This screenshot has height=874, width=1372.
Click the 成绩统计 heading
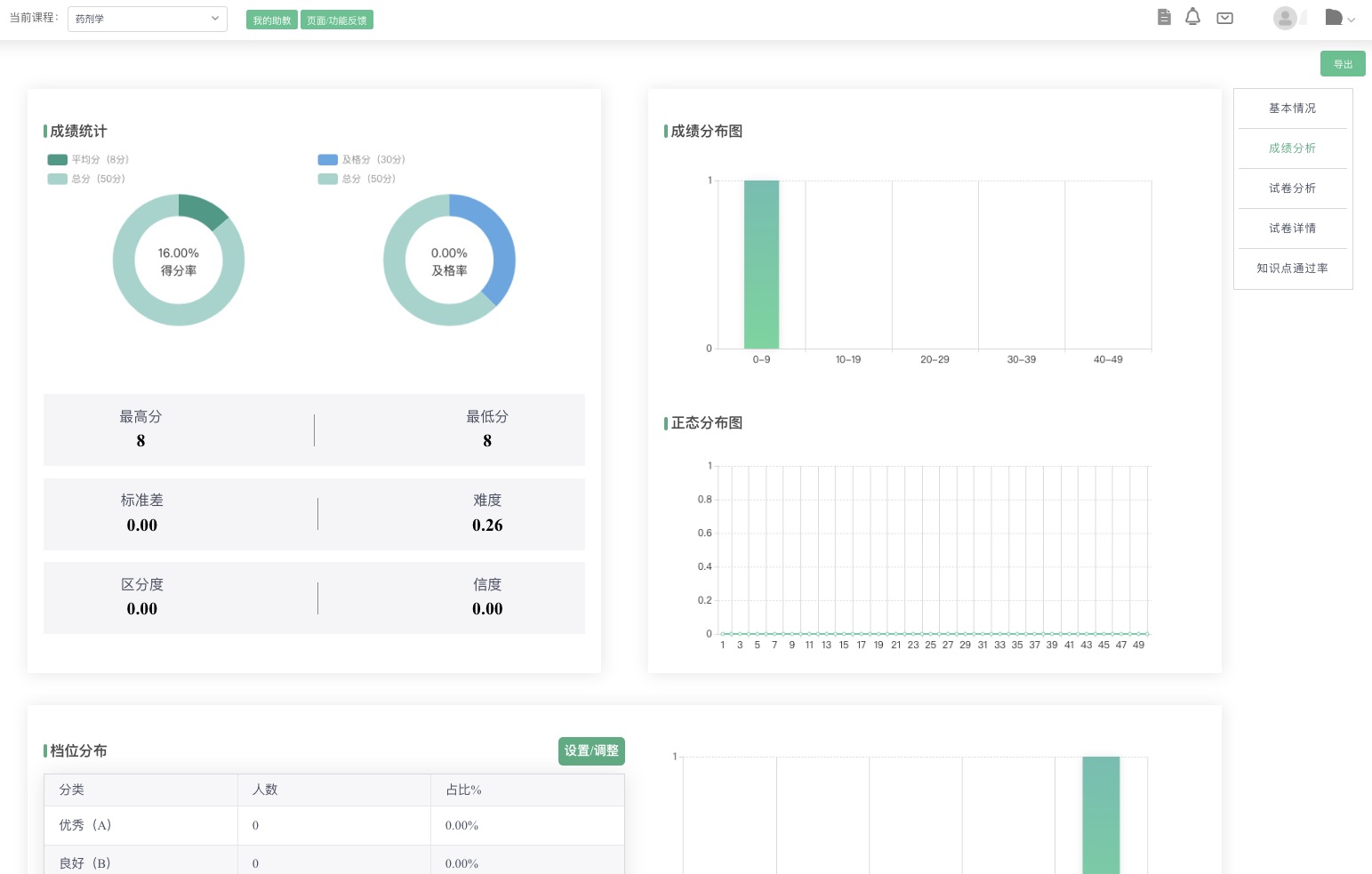click(x=78, y=132)
